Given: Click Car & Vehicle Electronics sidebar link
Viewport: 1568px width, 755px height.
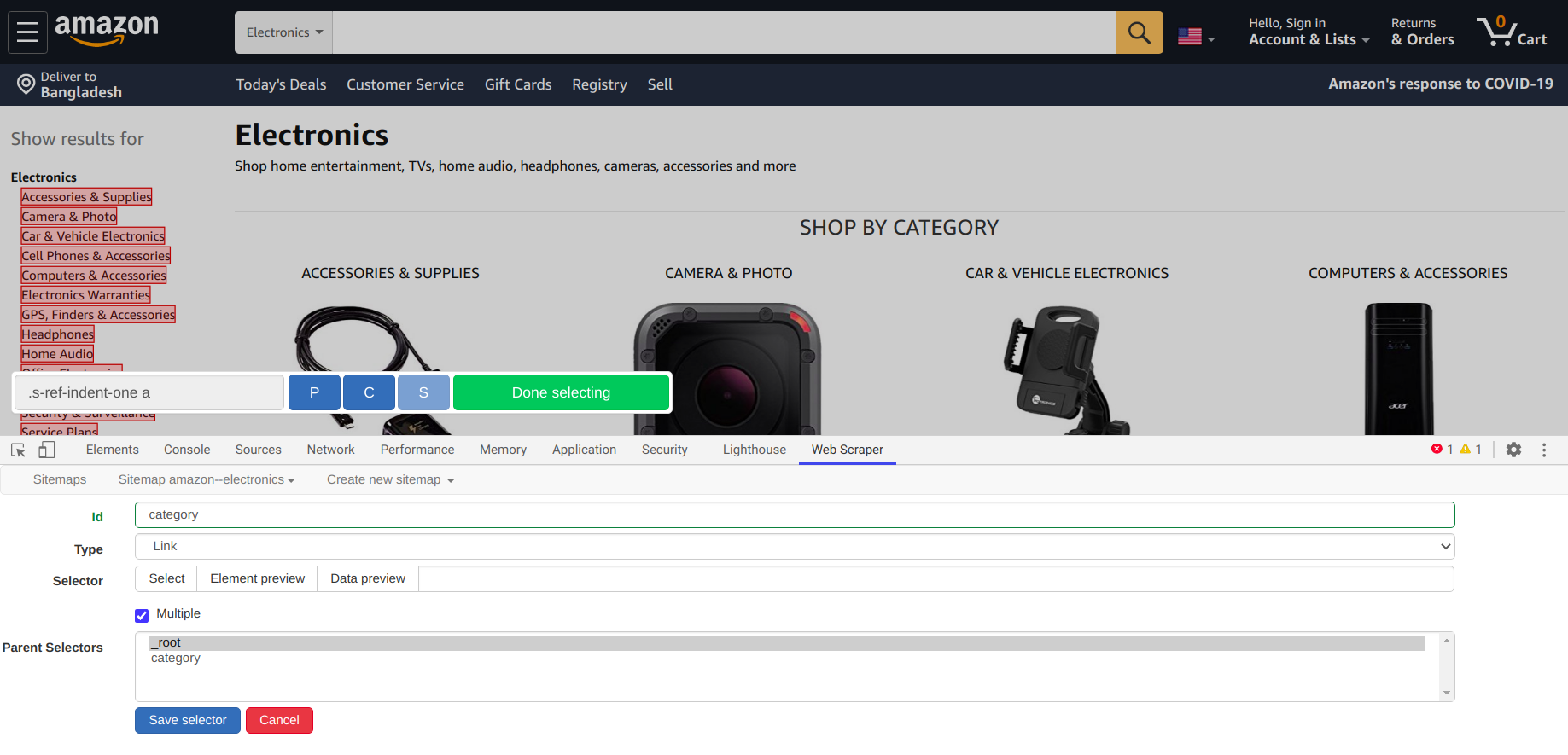Looking at the screenshot, I should [93, 236].
